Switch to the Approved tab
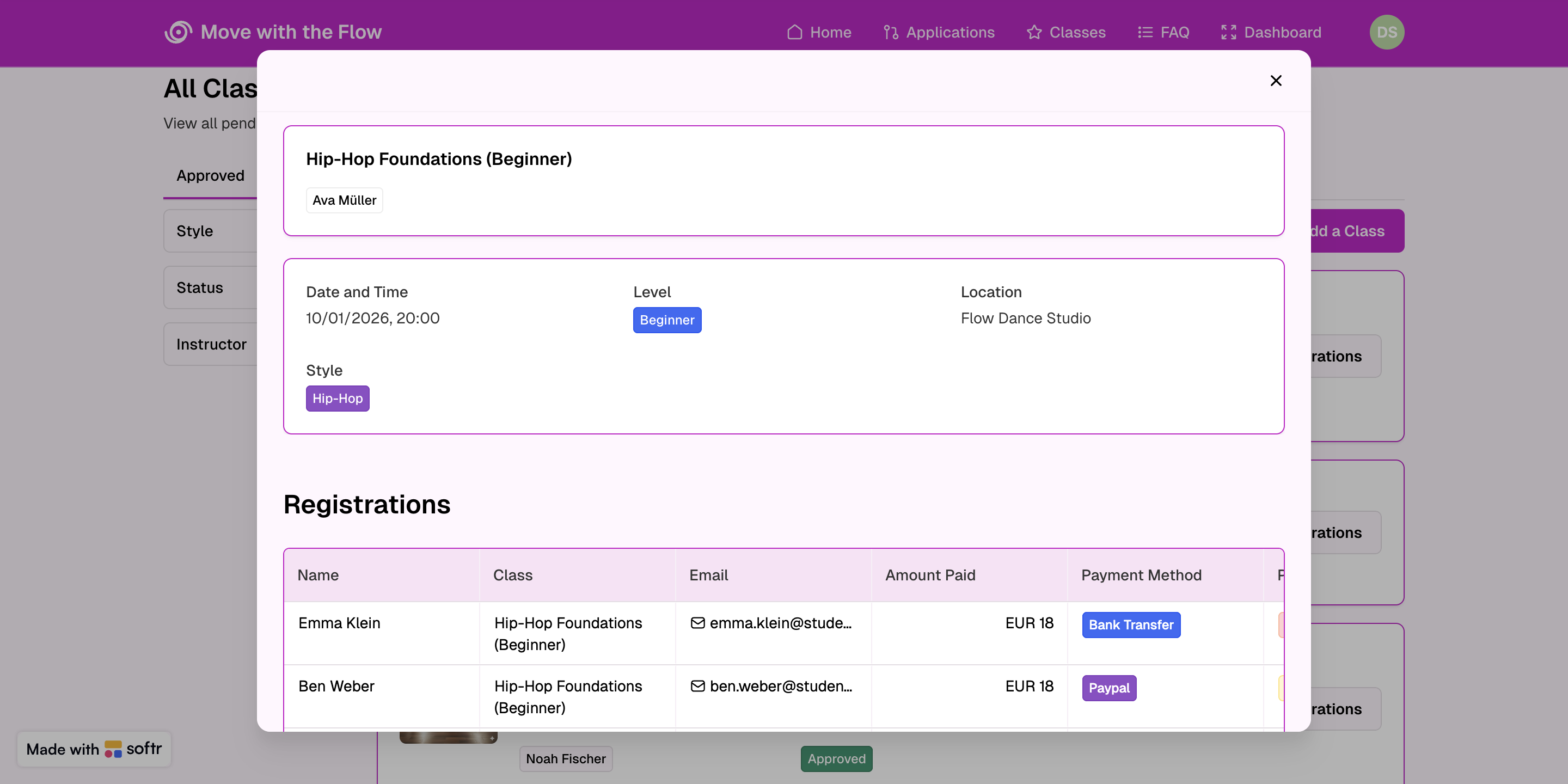This screenshot has height=784, width=1568. point(210,175)
